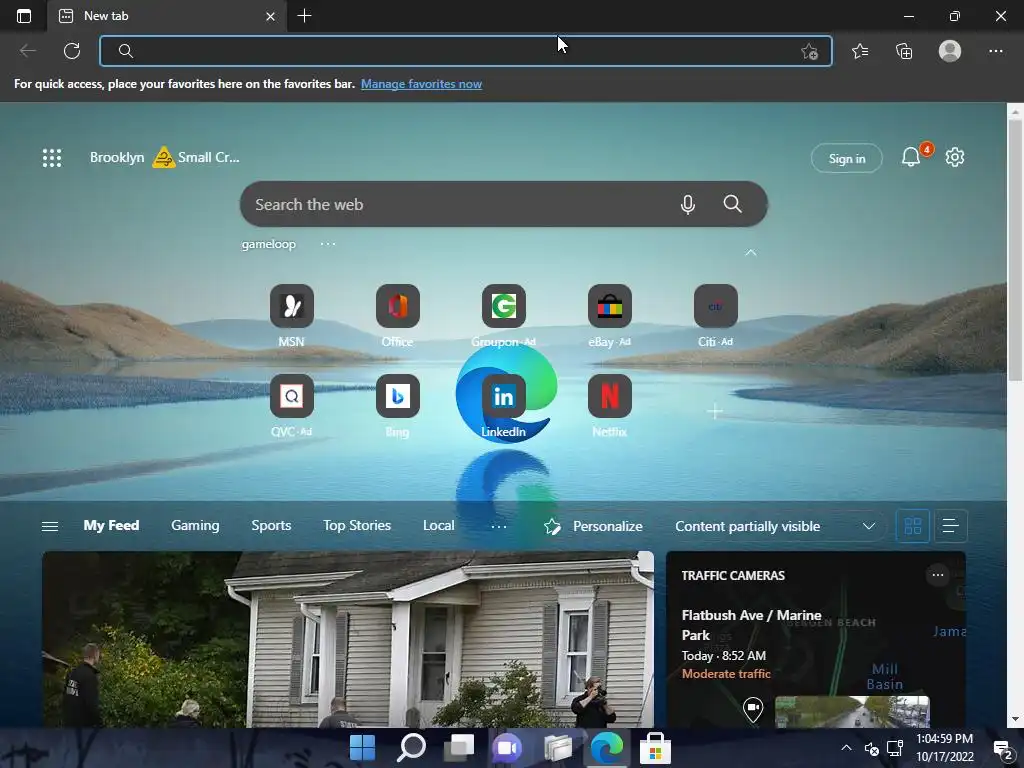Open a new tab with plus icon

pos(304,16)
